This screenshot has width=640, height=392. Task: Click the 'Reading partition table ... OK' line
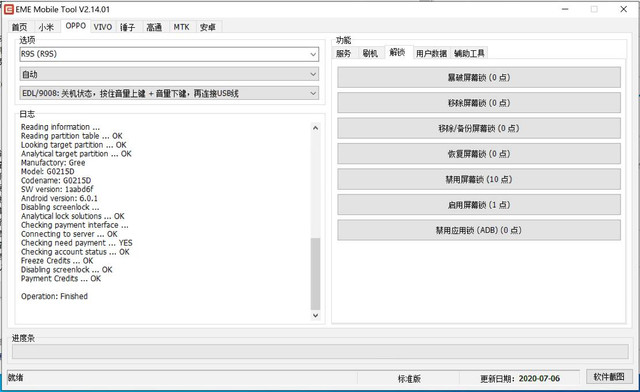71,136
